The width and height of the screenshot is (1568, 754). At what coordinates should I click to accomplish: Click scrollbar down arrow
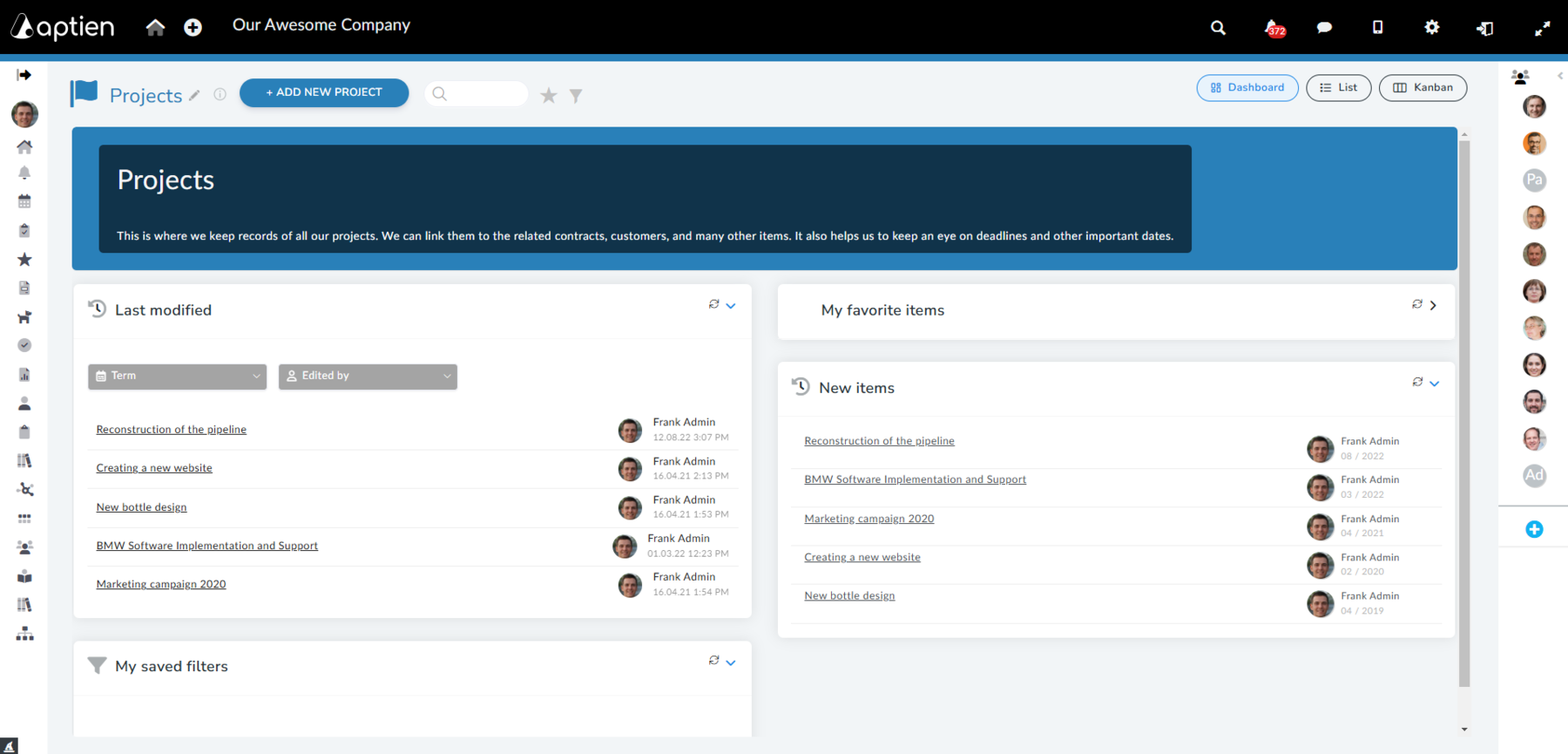click(x=1464, y=730)
